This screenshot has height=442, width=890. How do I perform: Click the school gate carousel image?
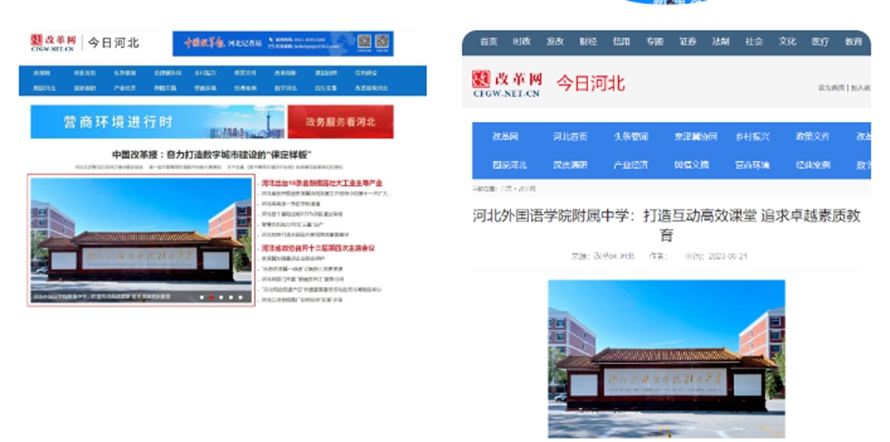pyautogui.click(x=140, y=240)
